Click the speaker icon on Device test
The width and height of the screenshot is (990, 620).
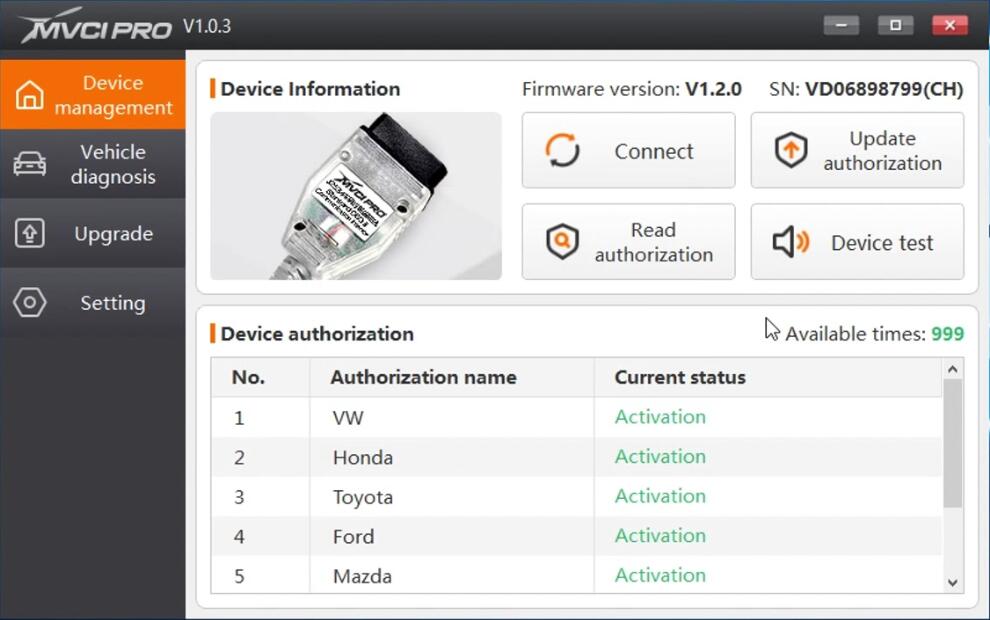pos(791,242)
